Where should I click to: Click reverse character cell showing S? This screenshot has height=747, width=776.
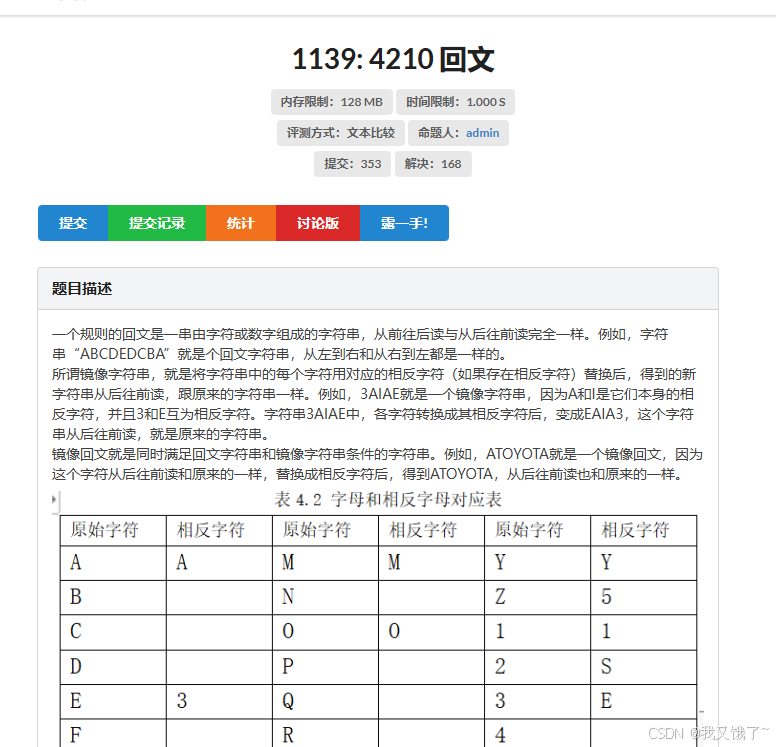643,667
